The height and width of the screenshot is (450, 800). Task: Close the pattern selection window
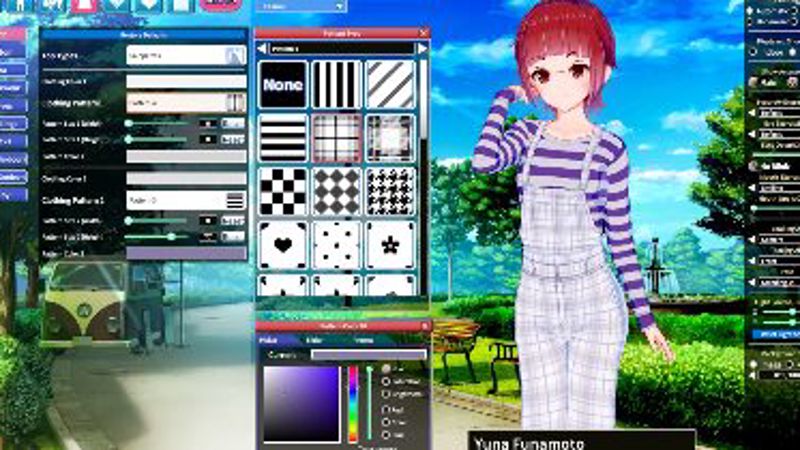click(423, 33)
